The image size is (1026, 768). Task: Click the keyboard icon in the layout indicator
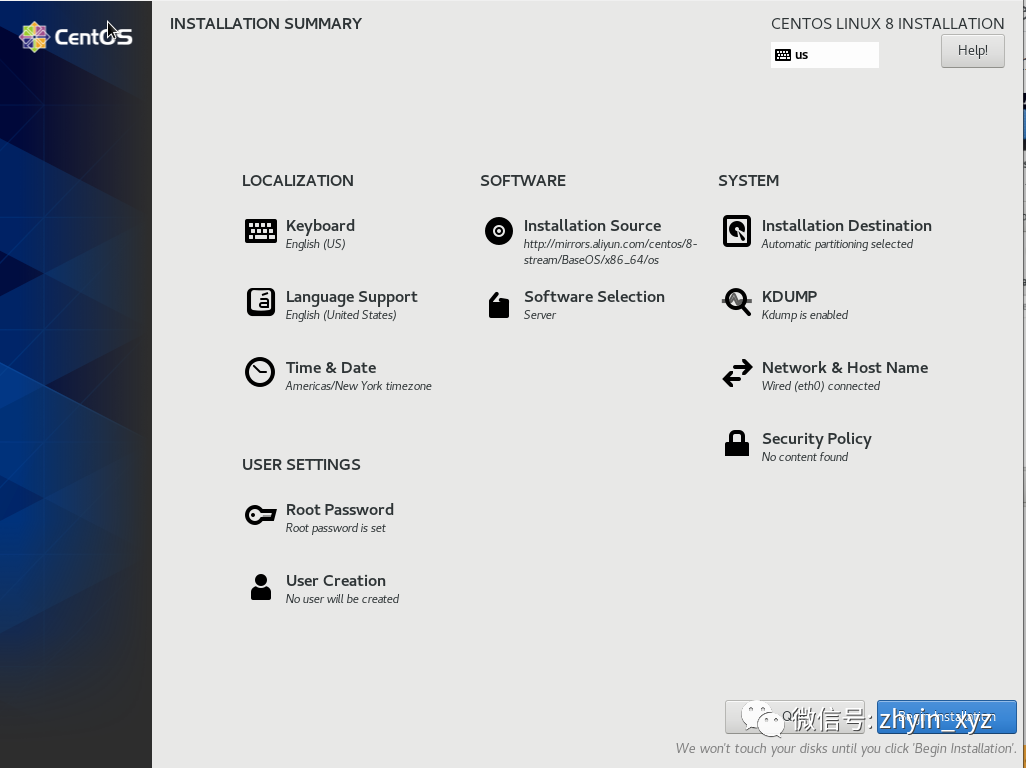[783, 55]
